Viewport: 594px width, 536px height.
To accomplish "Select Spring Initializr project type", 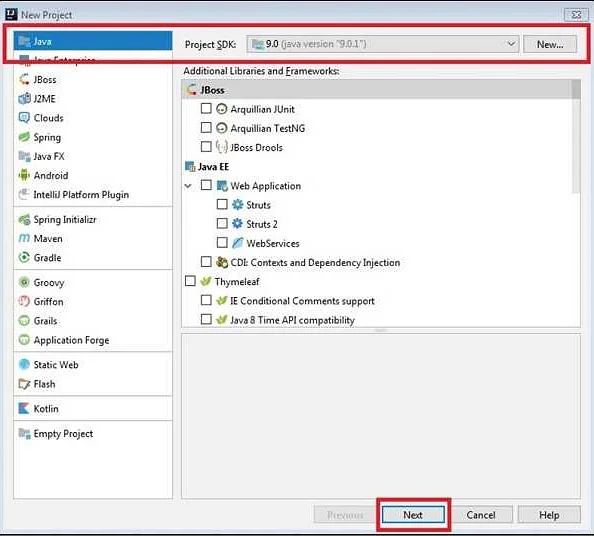I will click(x=93, y=219).
